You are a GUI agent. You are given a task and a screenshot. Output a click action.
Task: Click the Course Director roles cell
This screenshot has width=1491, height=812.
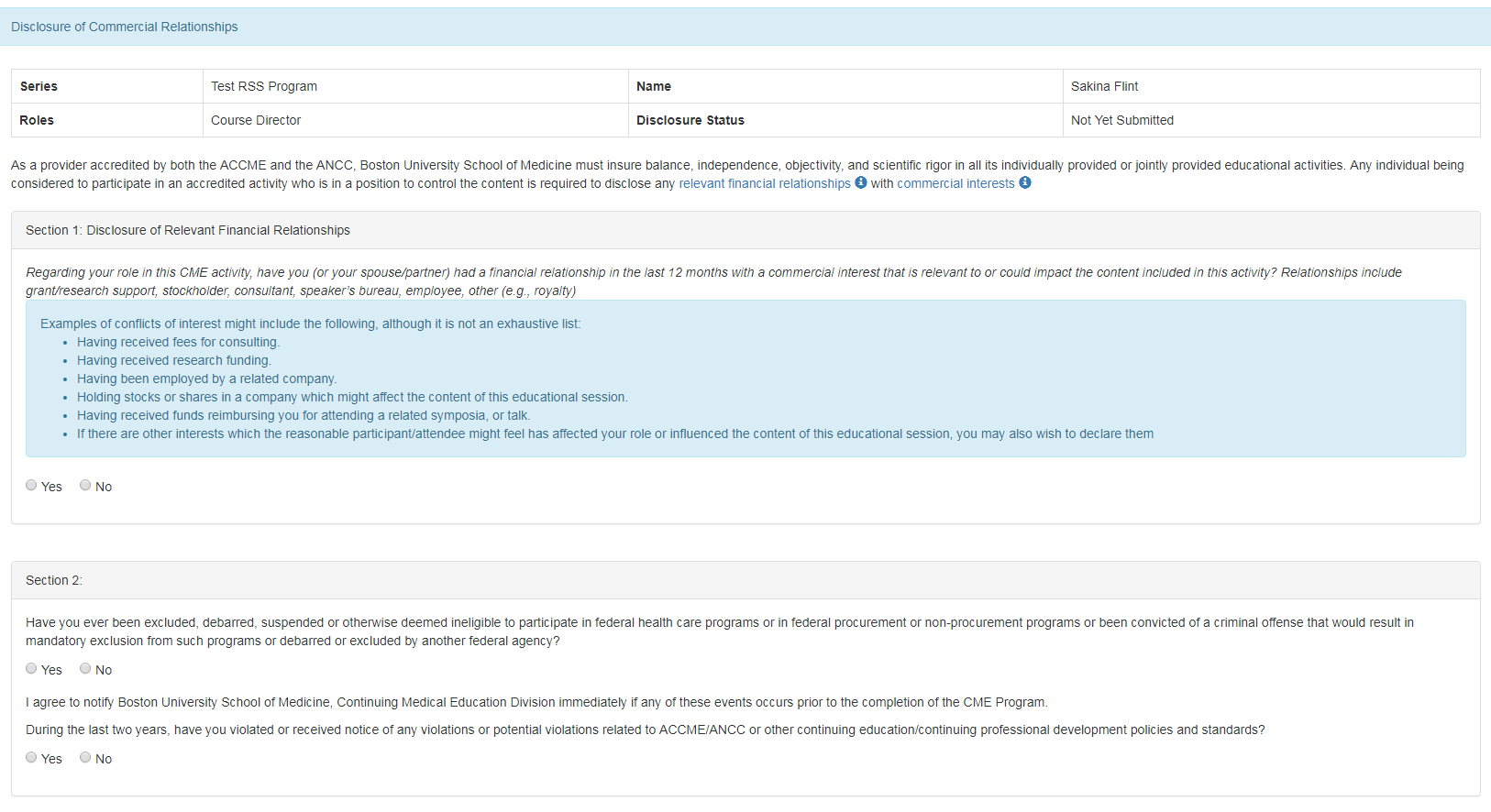(415, 120)
